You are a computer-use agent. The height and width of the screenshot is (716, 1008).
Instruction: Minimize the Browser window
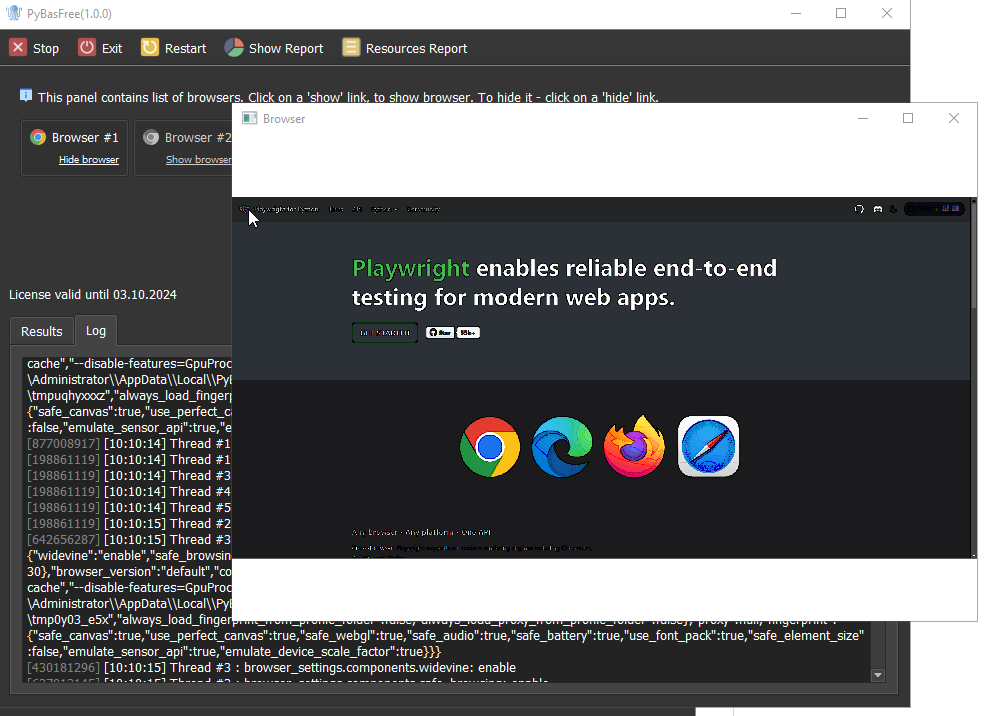(863, 118)
